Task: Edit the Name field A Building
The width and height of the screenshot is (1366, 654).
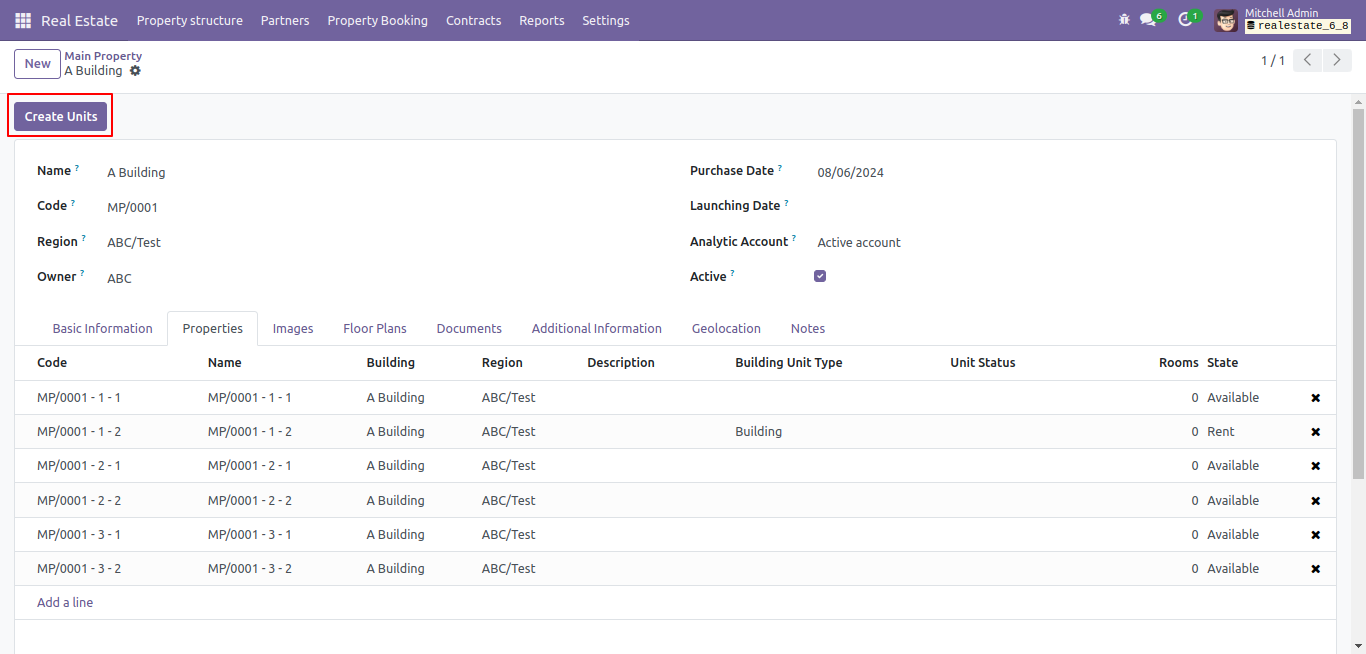Action: pyautogui.click(x=385, y=172)
